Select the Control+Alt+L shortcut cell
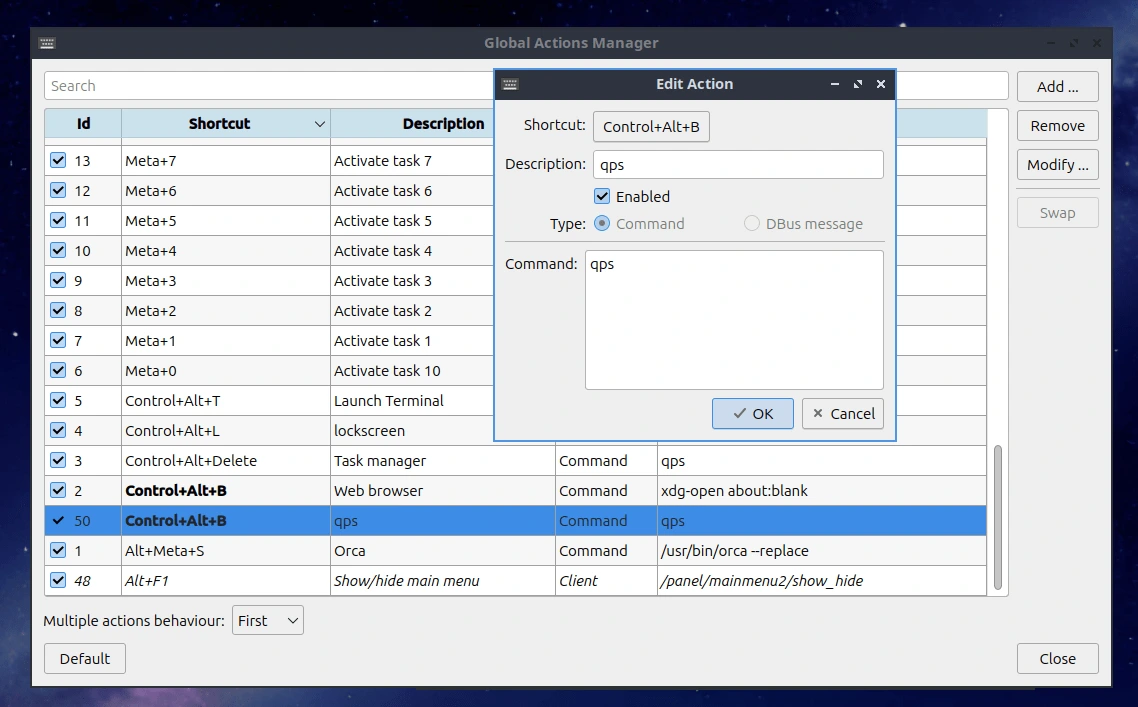The image size is (1138, 707). 226,430
